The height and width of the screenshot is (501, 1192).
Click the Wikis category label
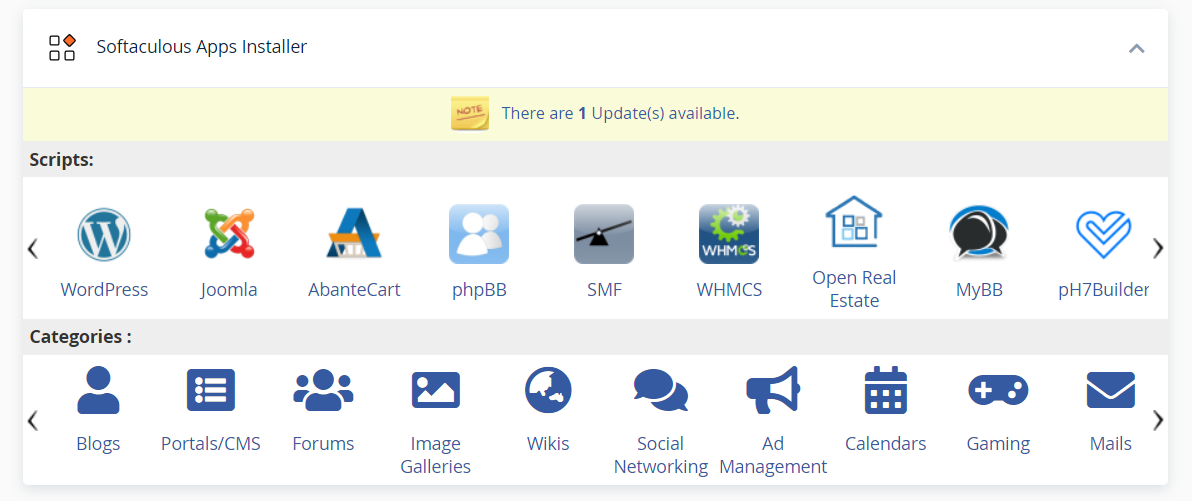pyautogui.click(x=548, y=443)
